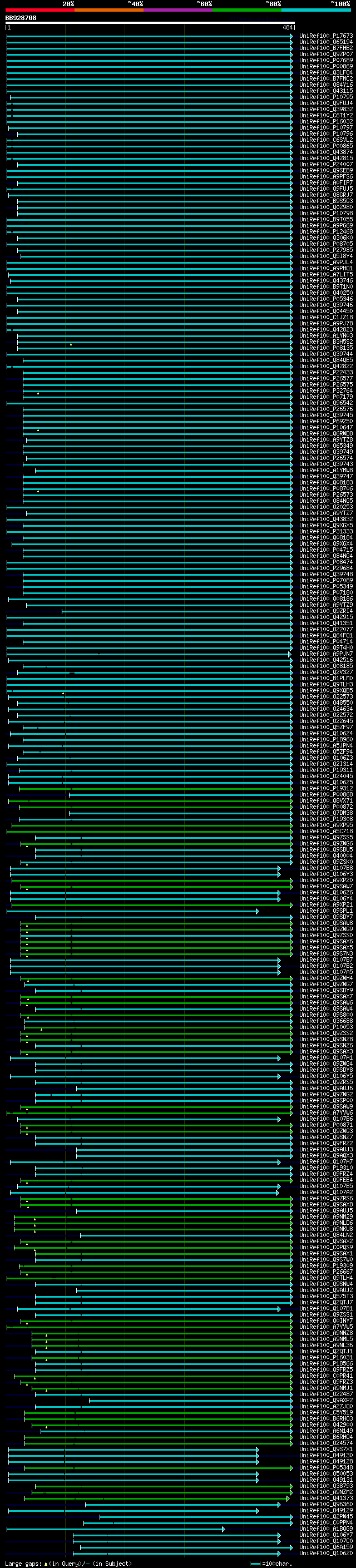Image resolution: width=356 pixels, height=1568 pixels.
Task: Open hit UniRef100_O40250
Action: (x=326, y=293)
